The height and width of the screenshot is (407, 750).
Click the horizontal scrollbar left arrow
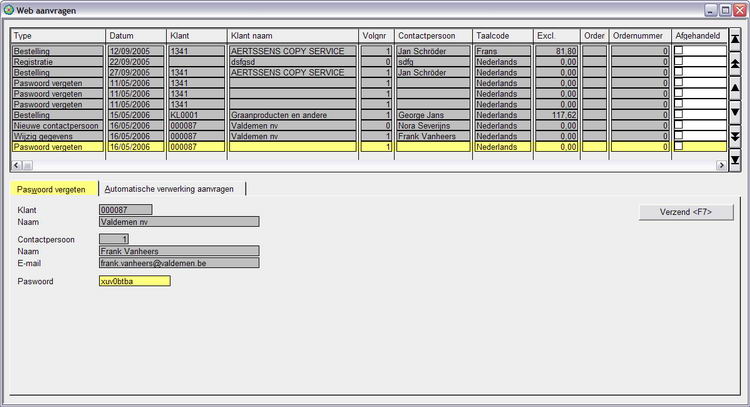(17, 165)
